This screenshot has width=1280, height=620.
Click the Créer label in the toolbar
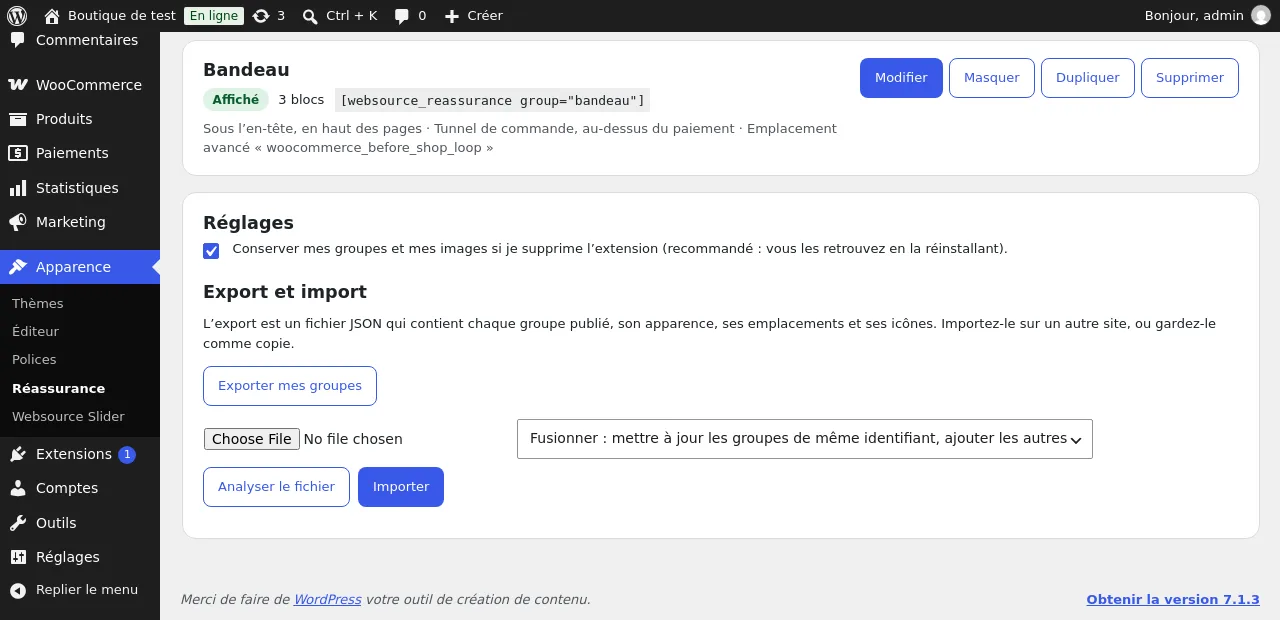(x=485, y=16)
